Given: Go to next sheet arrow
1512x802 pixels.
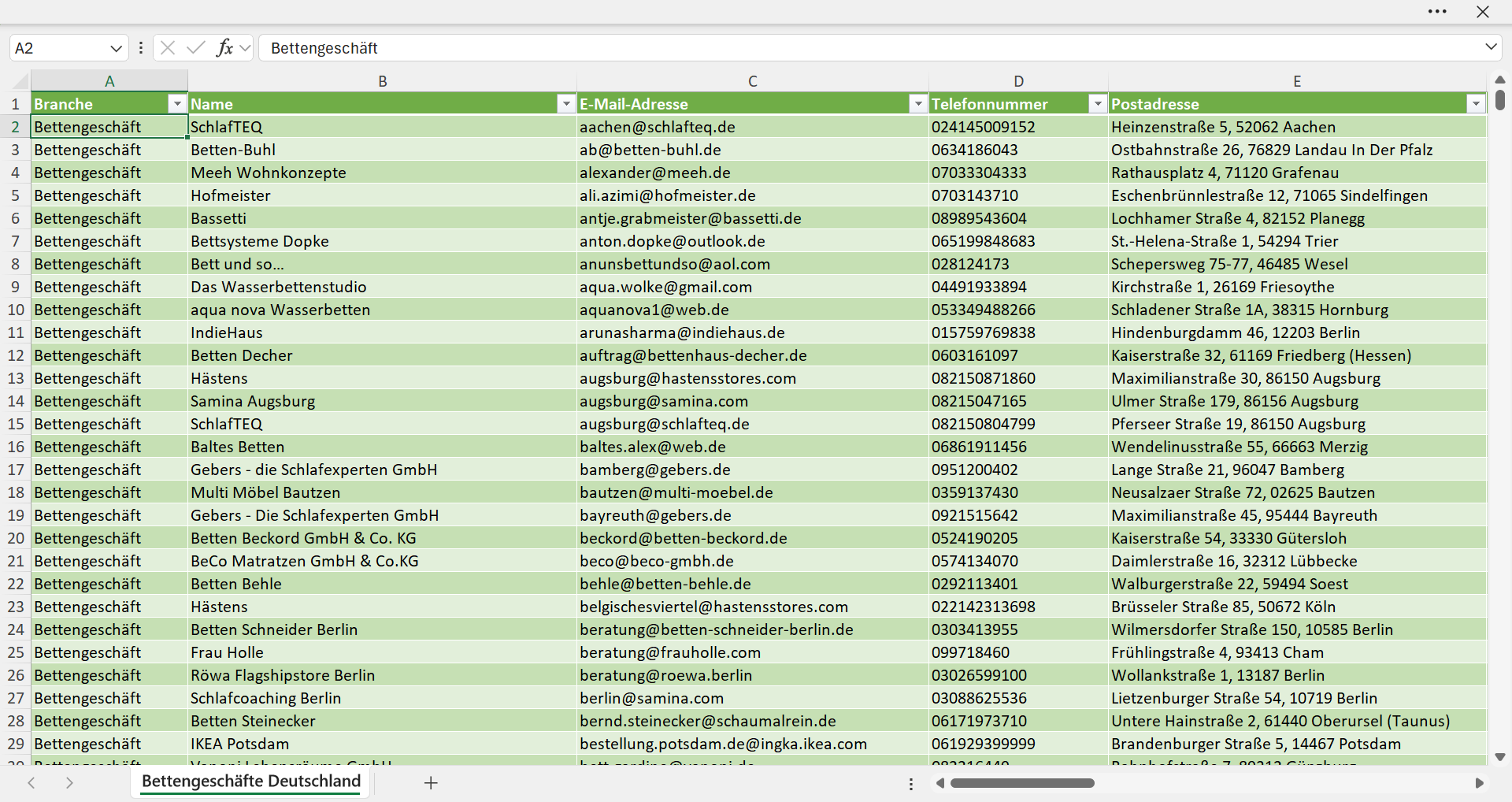Looking at the screenshot, I should (x=69, y=783).
